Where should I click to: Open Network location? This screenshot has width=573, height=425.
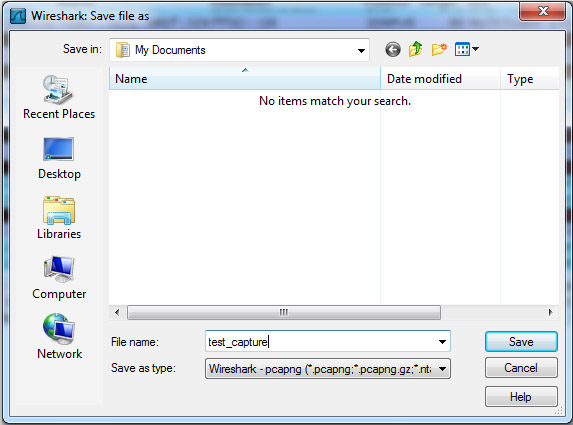[x=59, y=337]
